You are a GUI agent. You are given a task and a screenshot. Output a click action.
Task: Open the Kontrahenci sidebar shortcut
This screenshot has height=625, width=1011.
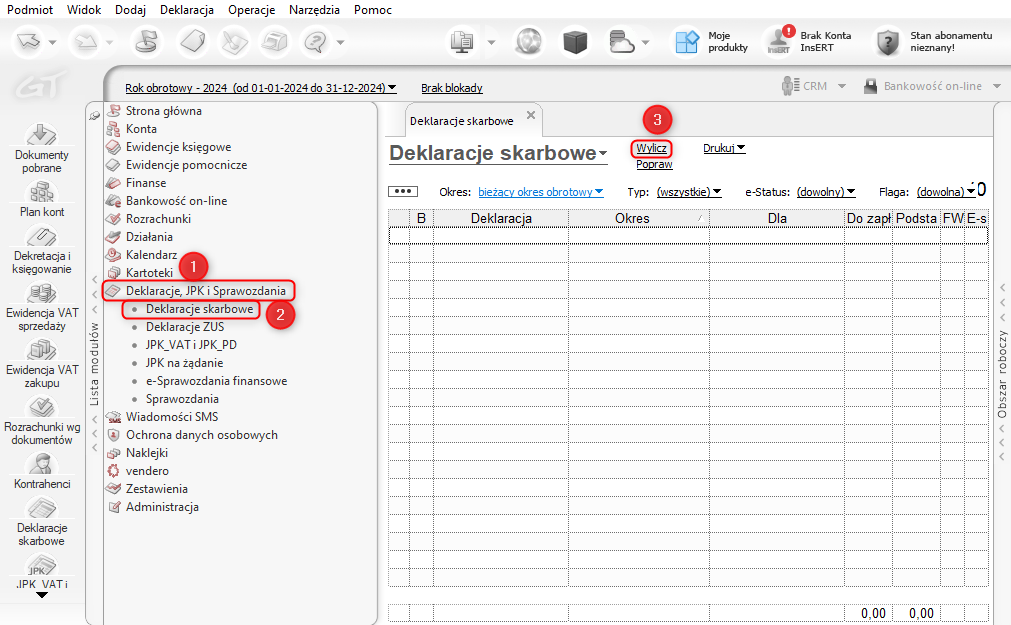pos(41,471)
